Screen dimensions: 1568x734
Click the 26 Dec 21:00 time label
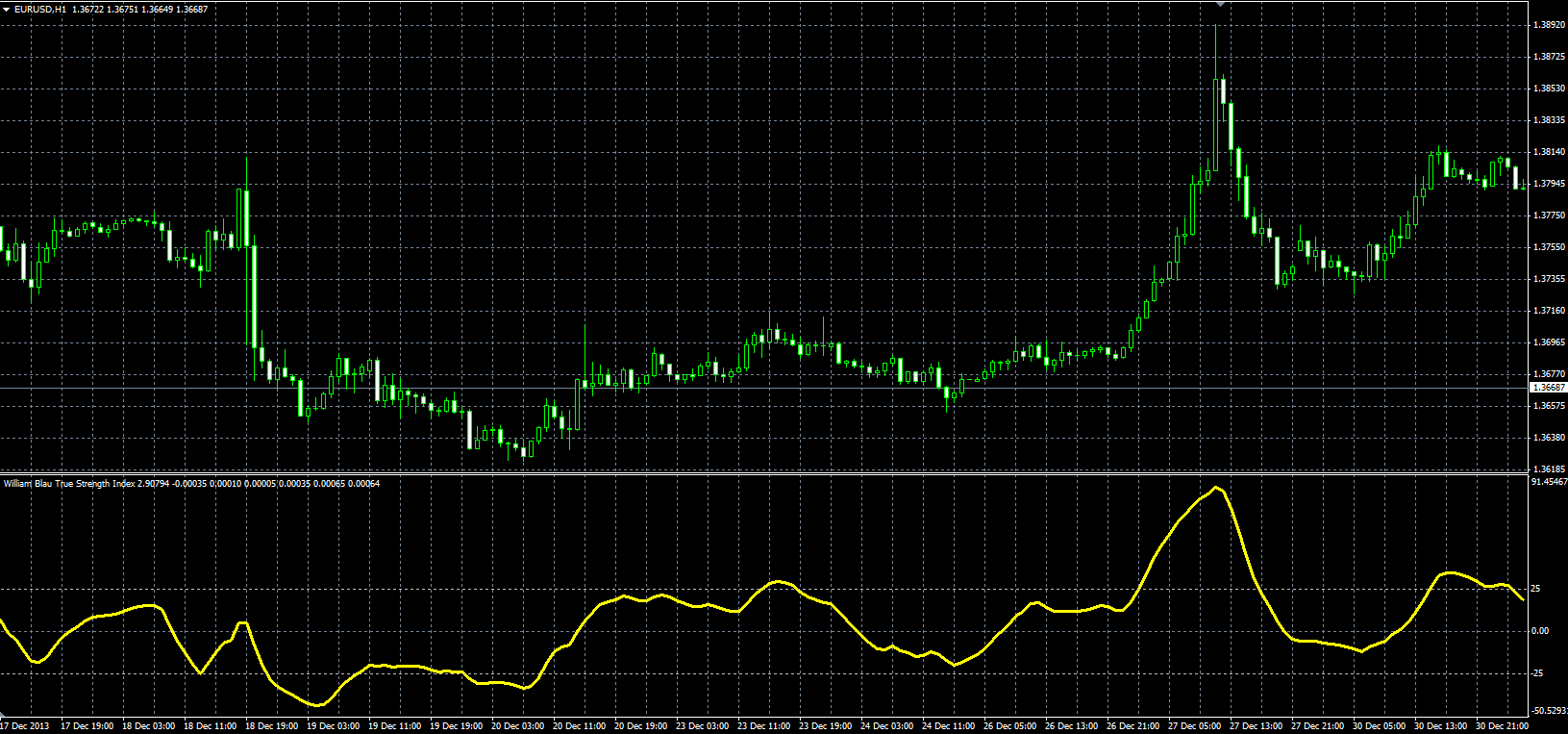click(x=1133, y=725)
